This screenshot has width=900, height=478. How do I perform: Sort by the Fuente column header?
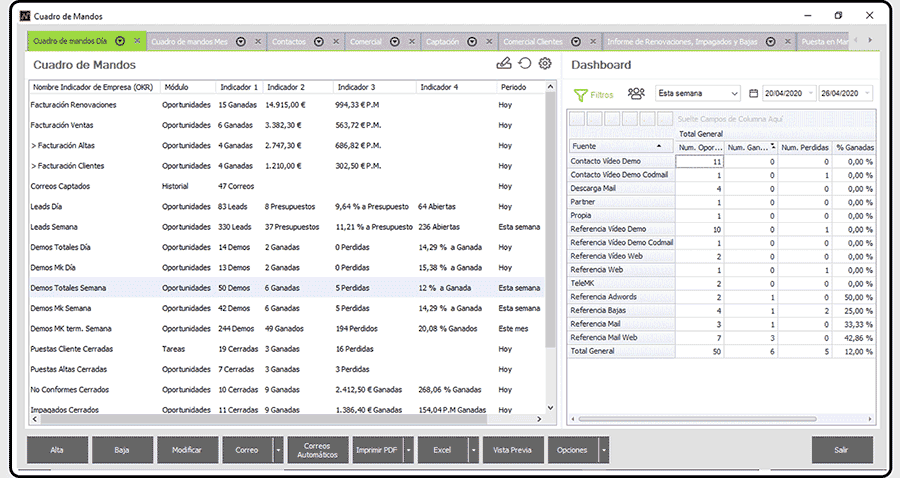(621, 146)
